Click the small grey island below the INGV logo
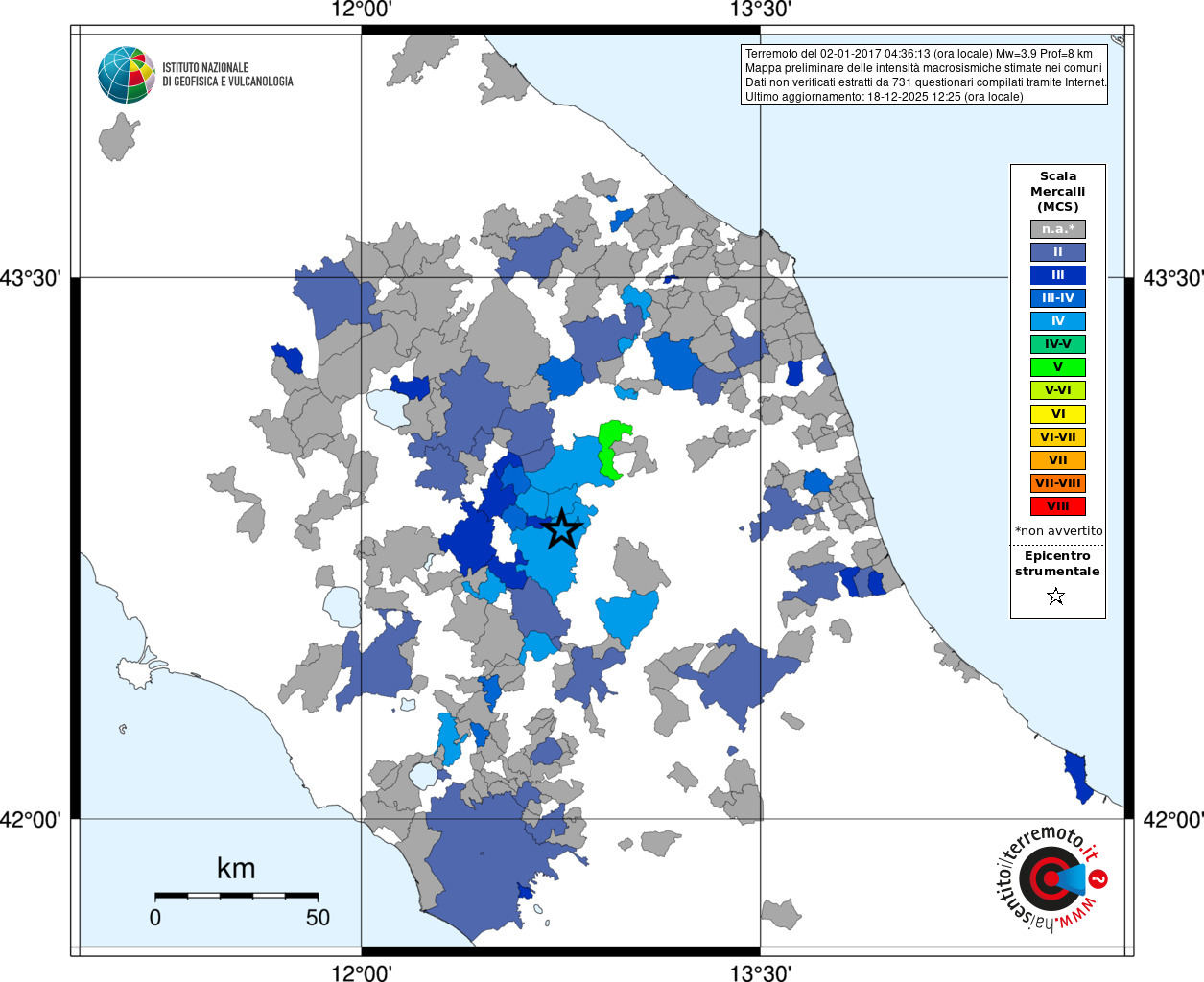The width and height of the screenshot is (1204, 982). [x=118, y=137]
